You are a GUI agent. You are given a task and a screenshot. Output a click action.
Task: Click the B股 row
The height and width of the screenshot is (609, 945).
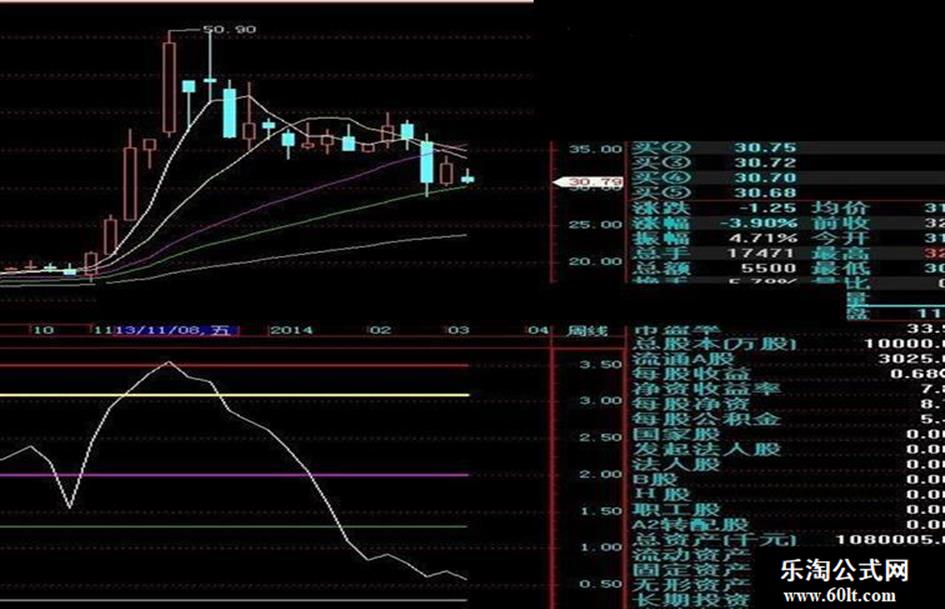788,479
